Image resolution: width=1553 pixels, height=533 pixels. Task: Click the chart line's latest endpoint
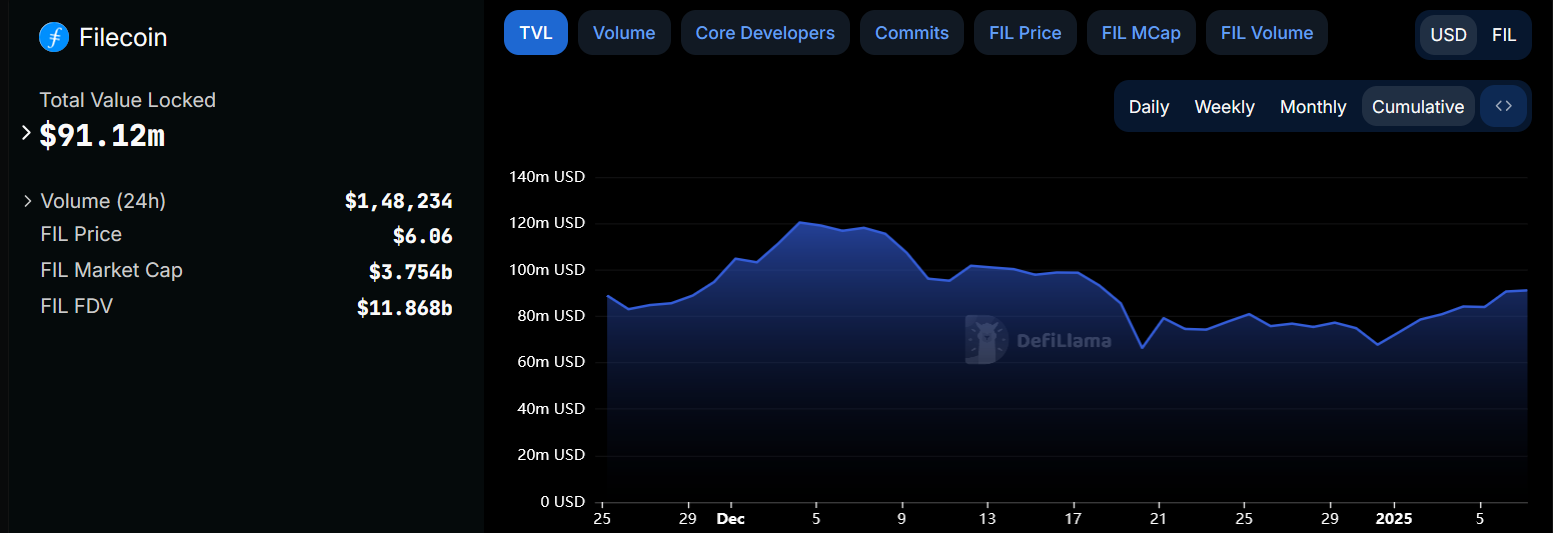1526,290
